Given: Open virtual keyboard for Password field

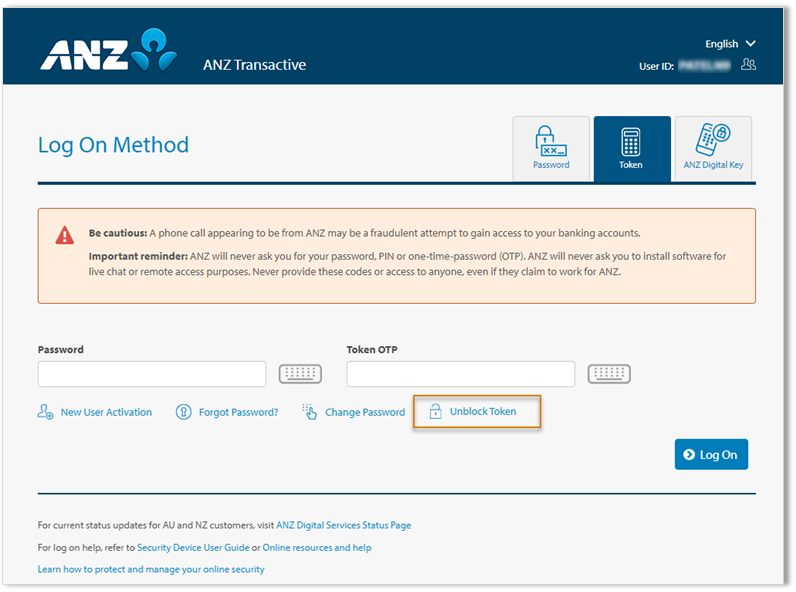Looking at the screenshot, I should 300,374.
